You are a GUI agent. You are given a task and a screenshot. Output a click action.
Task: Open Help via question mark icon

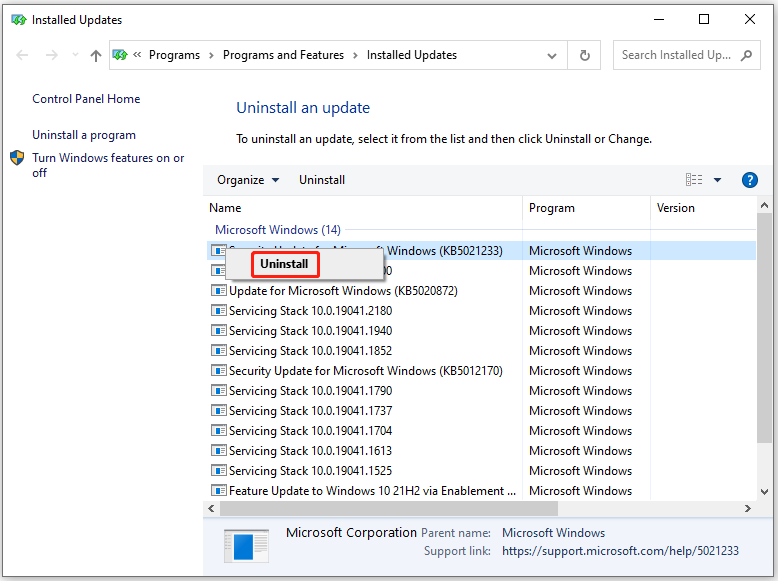[x=749, y=180]
